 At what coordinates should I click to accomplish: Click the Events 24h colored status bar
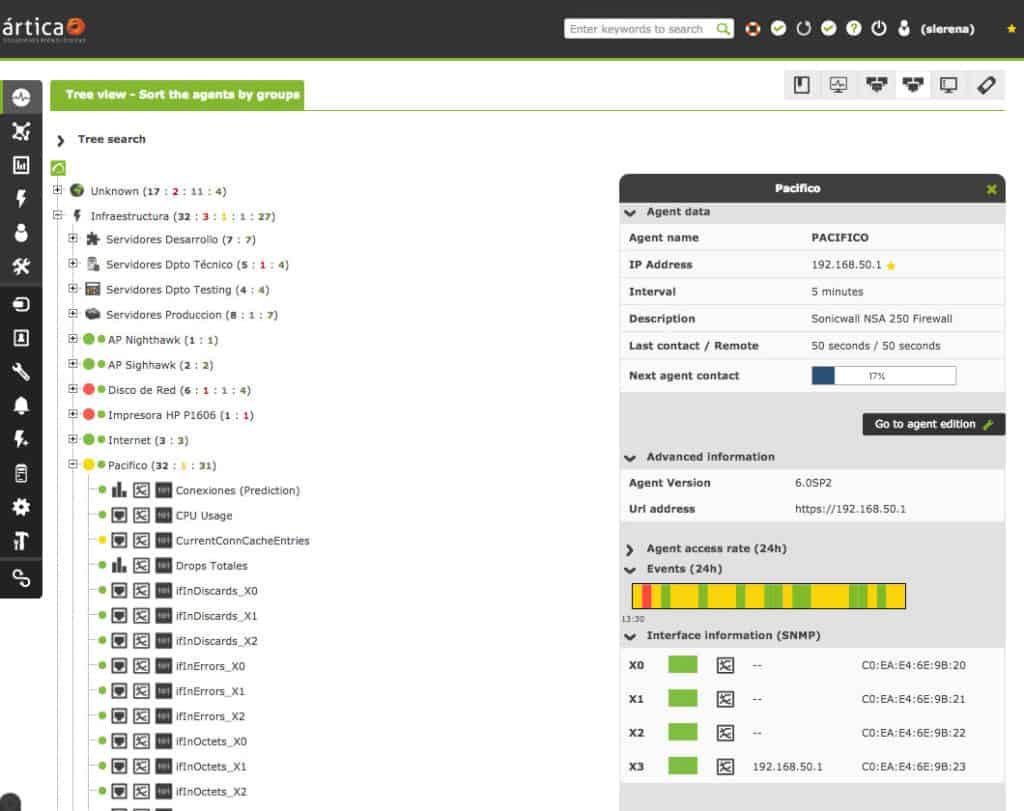(x=769, y=596)
